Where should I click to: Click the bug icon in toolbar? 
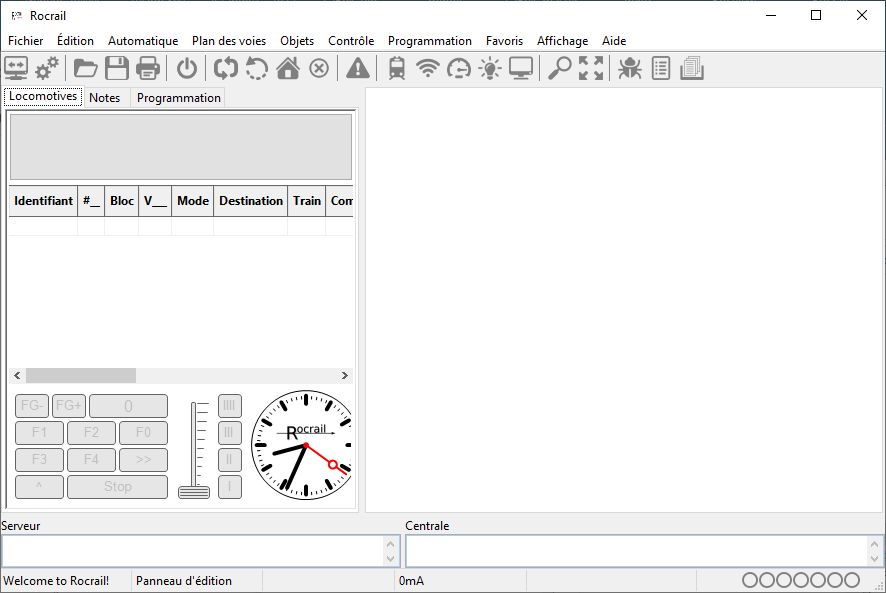point(629,69)
